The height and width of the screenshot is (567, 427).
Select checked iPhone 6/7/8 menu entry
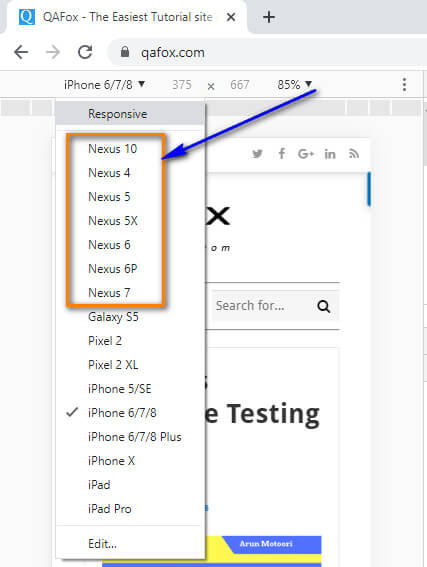point(130,413)
